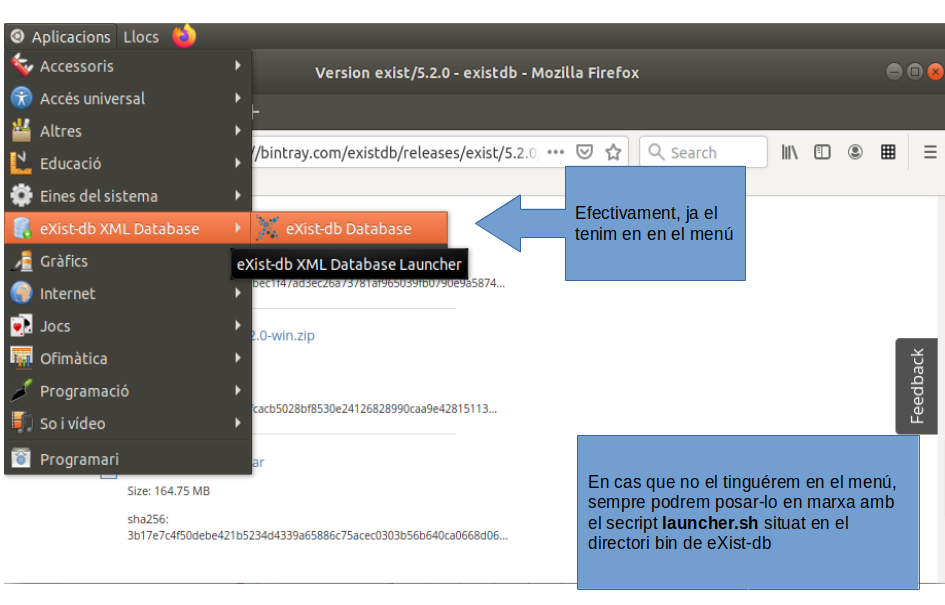The width and height of the screenshot is (945, 605).
Task: Open the Programació menu category
Action: point(128,391)
